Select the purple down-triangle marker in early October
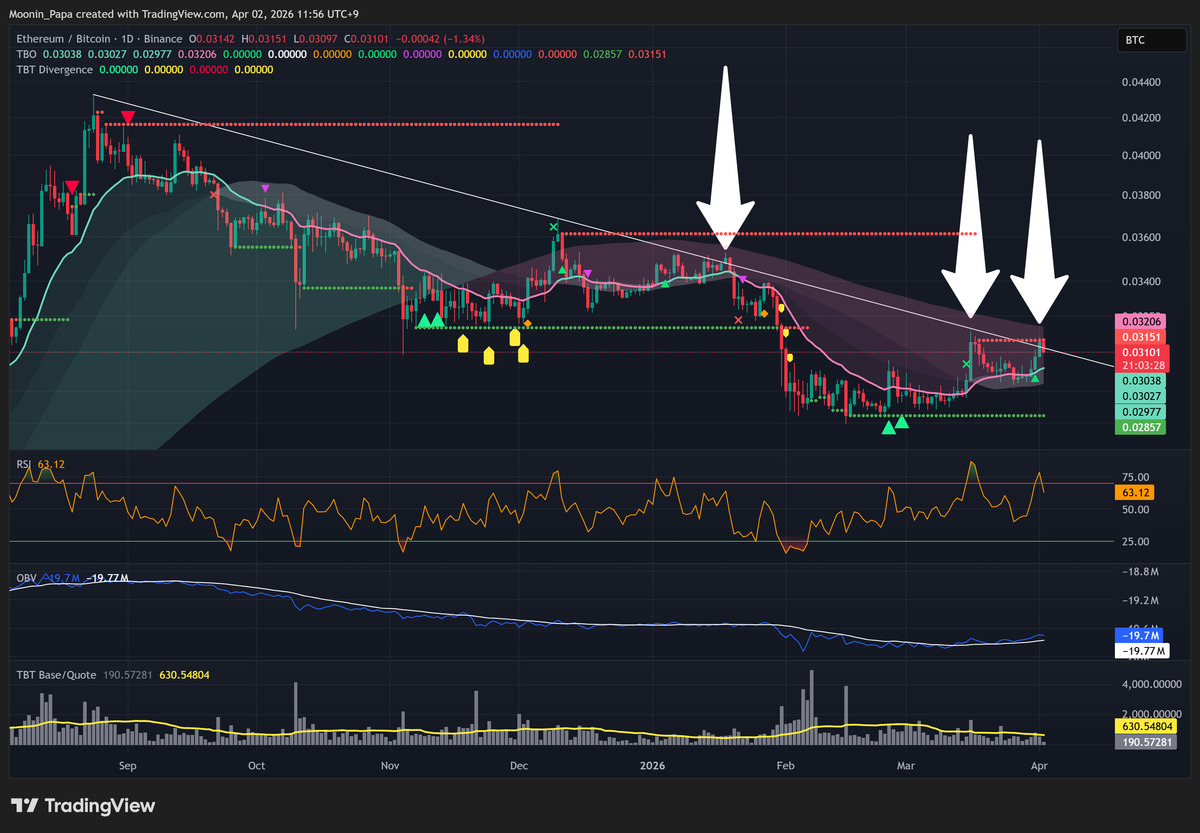 [x=265, y=188]
